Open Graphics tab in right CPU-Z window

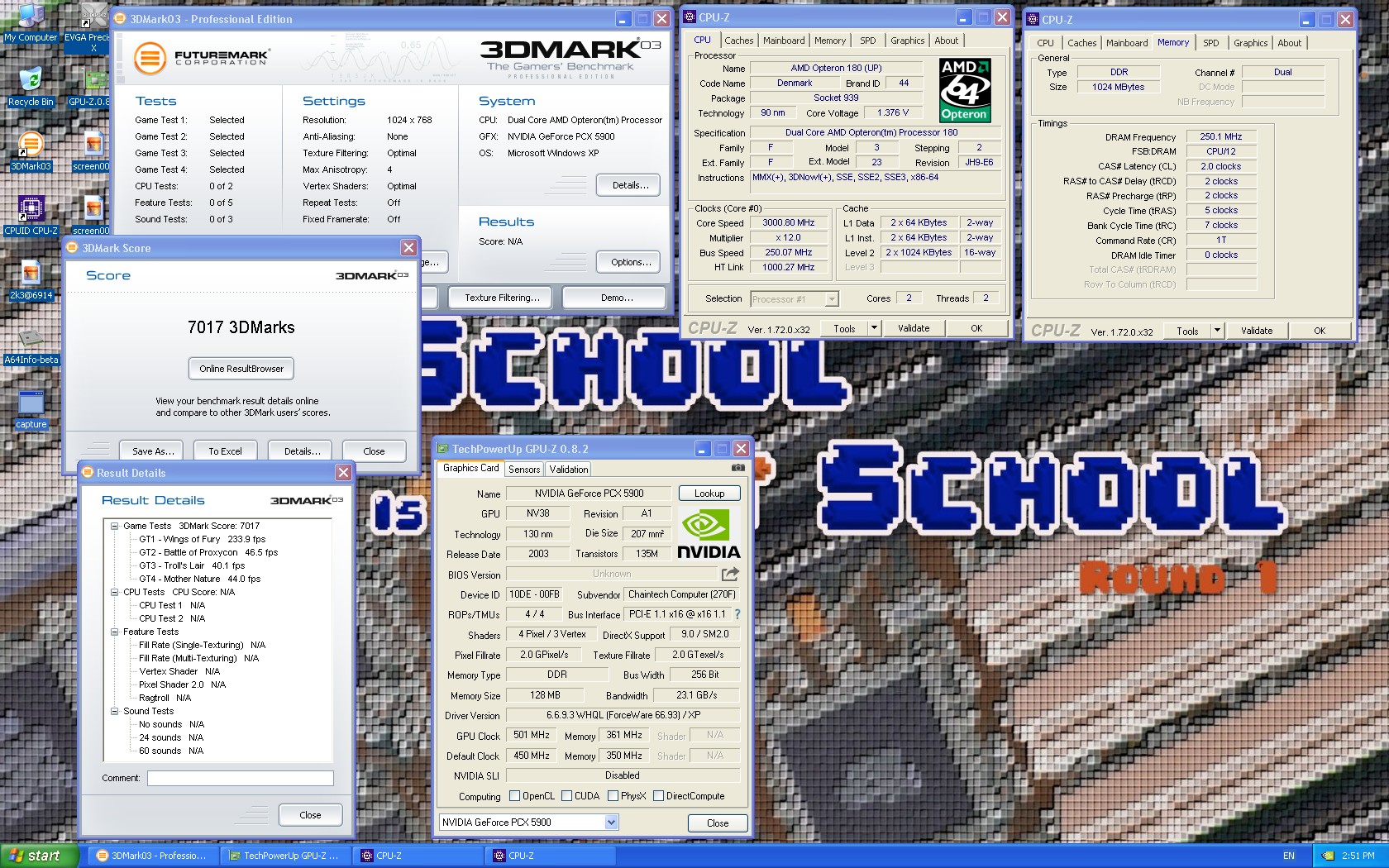click(x=1251, y=43)
